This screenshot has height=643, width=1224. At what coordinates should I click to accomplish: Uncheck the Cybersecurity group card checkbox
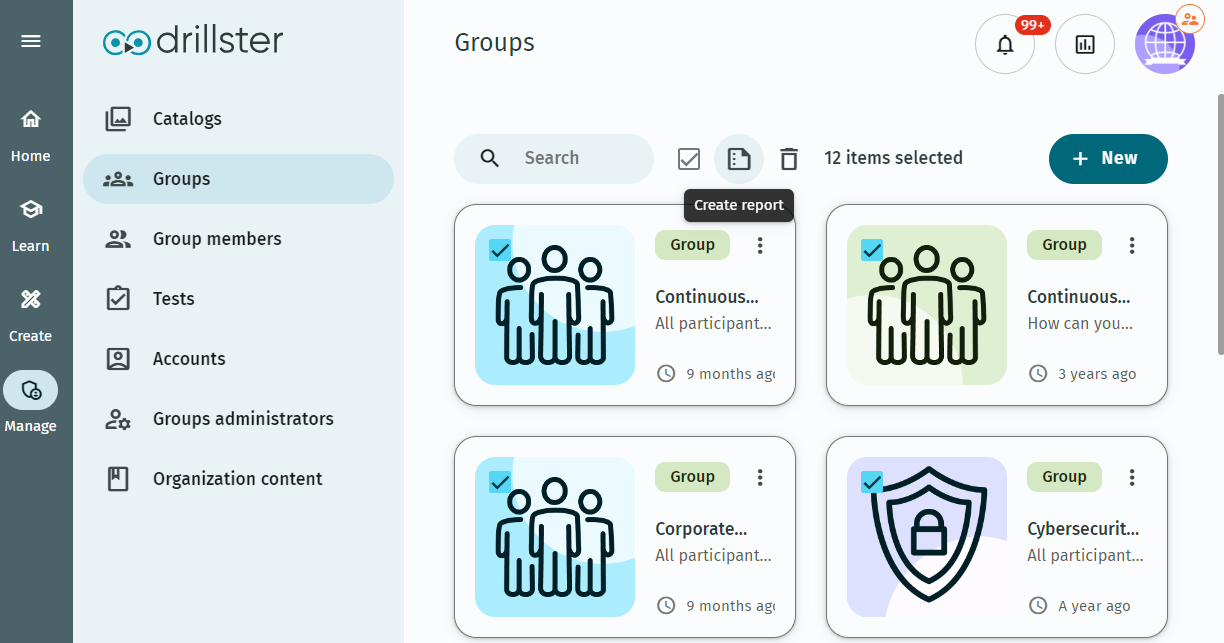872,482
